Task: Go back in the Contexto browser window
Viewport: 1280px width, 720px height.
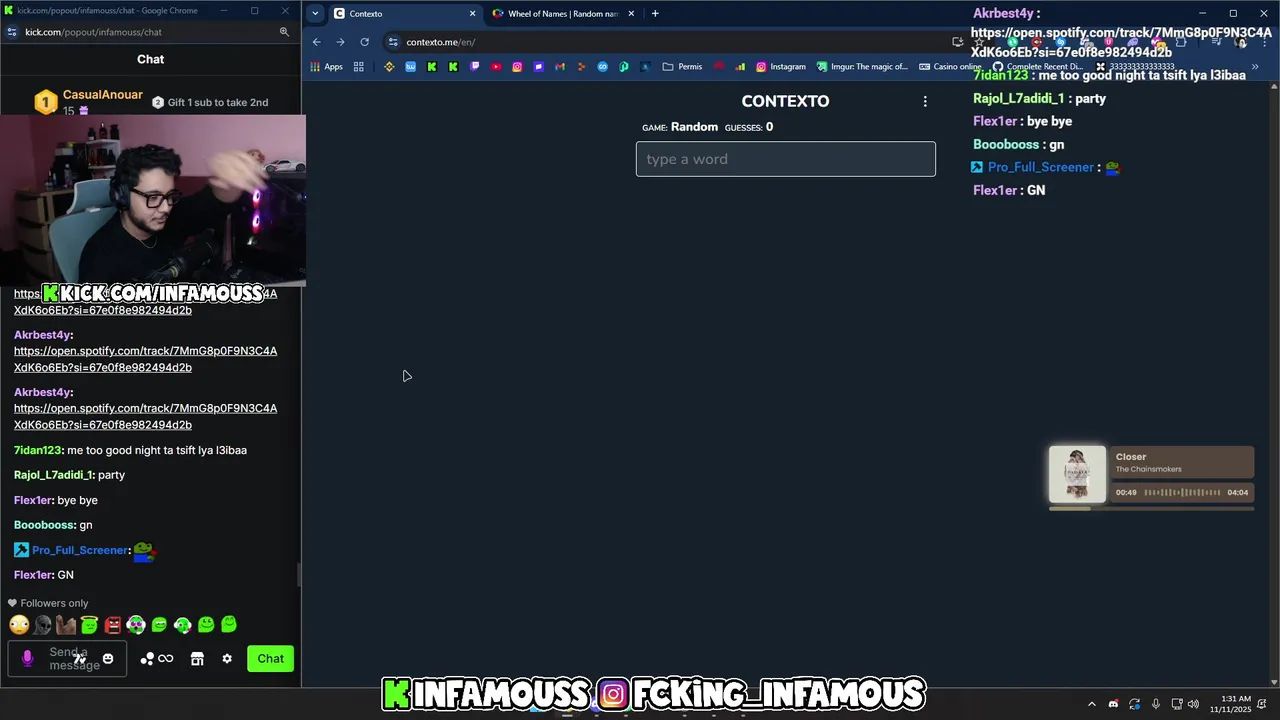Action: [x=316, y=42]
